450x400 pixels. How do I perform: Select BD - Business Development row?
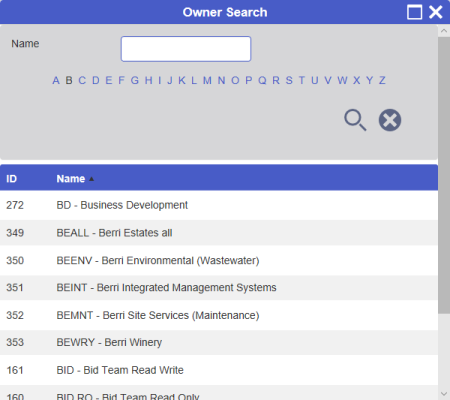coord(219,205)
